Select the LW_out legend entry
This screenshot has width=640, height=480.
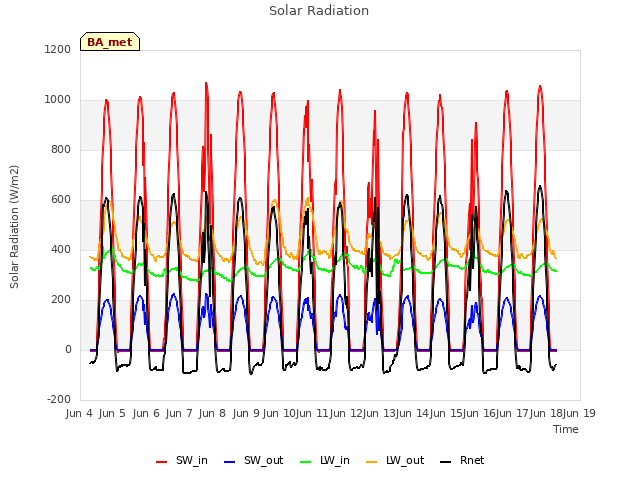[395, 460]
